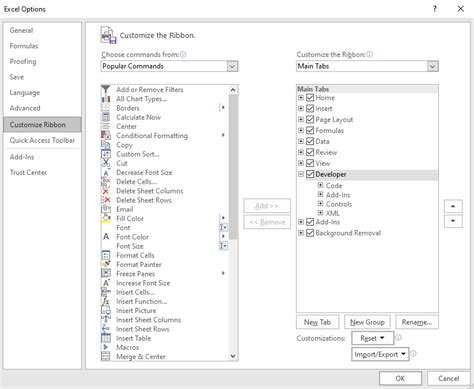Viewport: 474px width, 389px height.
Task: Choose the Conditional Formatting icon
Action: pyautogui.click(x=106, y=135)
